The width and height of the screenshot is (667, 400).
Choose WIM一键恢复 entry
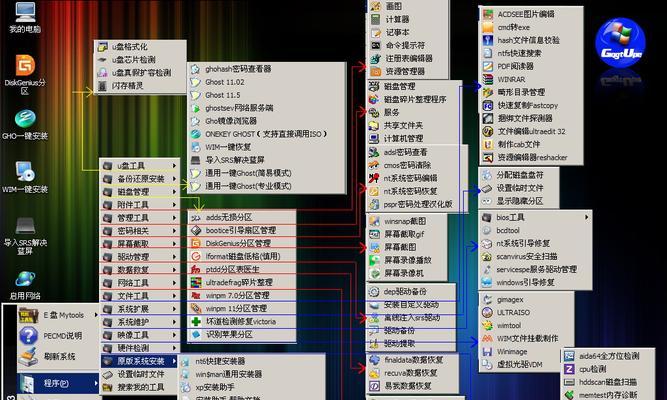point(267,147)
